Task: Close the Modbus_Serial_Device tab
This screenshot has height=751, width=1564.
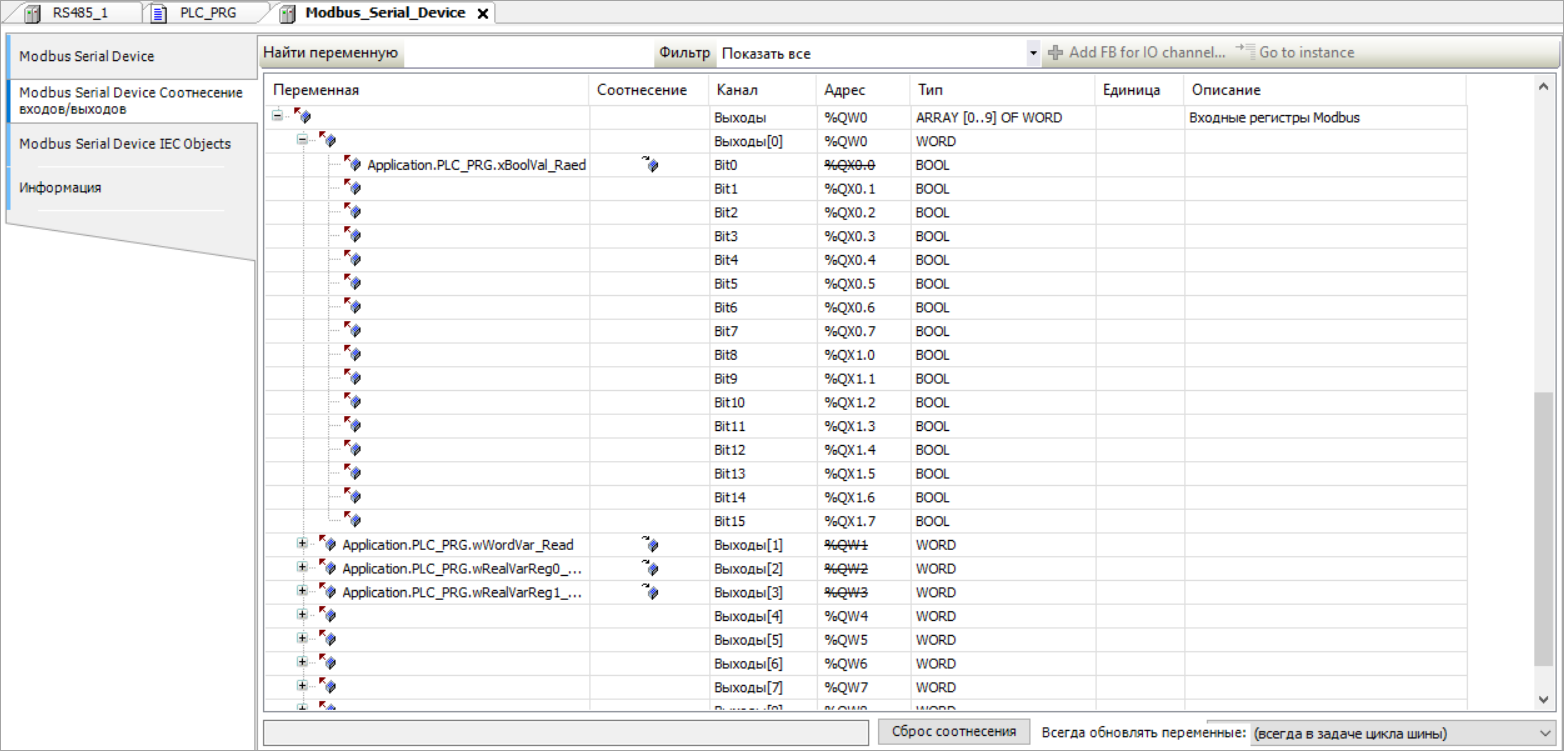Action: [482, 13]
